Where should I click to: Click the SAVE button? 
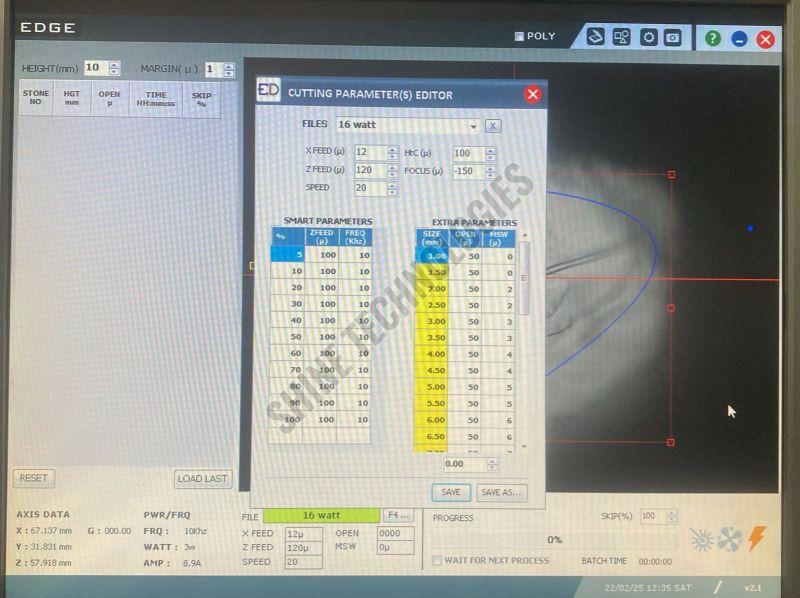point(451,492)
